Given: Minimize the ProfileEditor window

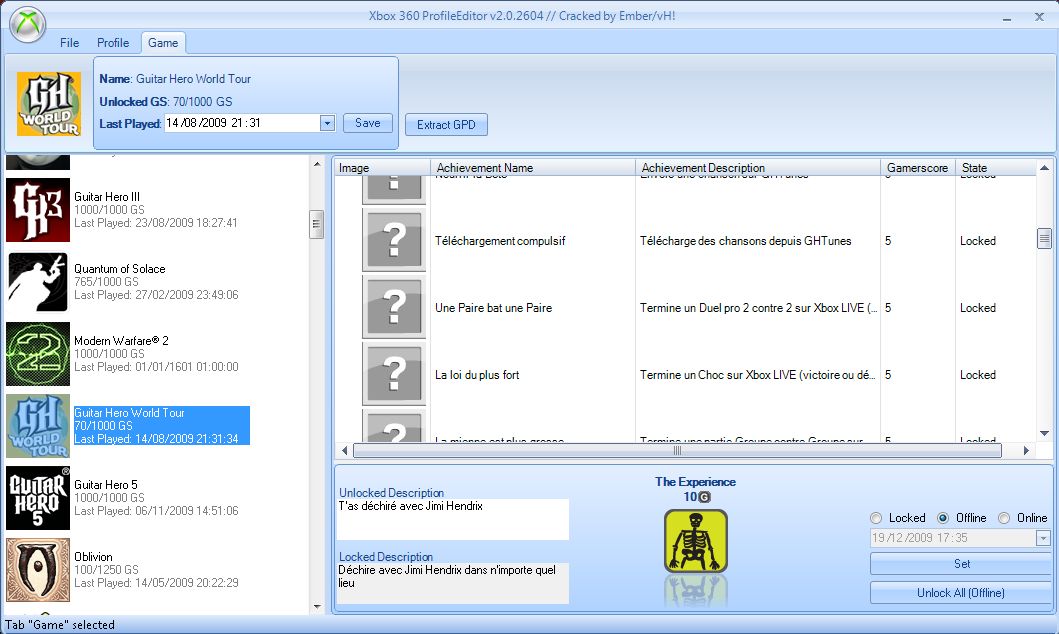Looking at the screenshot, I should (1007, 18).
